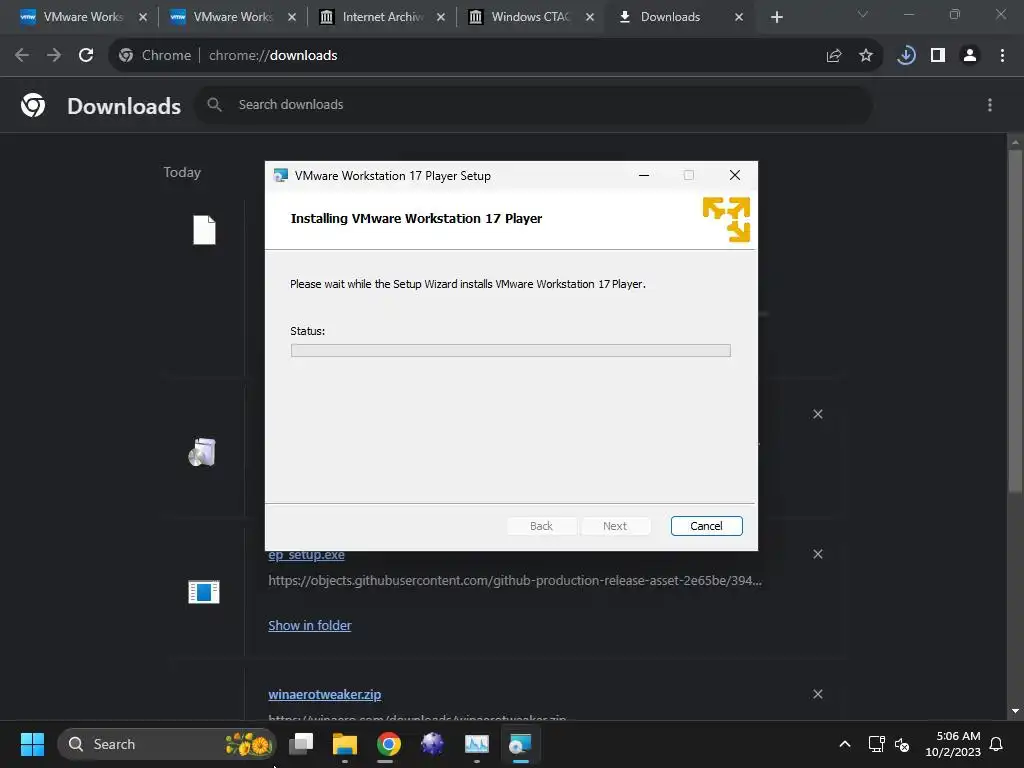Switch to VMware installer taskbar icon

coord(520,743)
